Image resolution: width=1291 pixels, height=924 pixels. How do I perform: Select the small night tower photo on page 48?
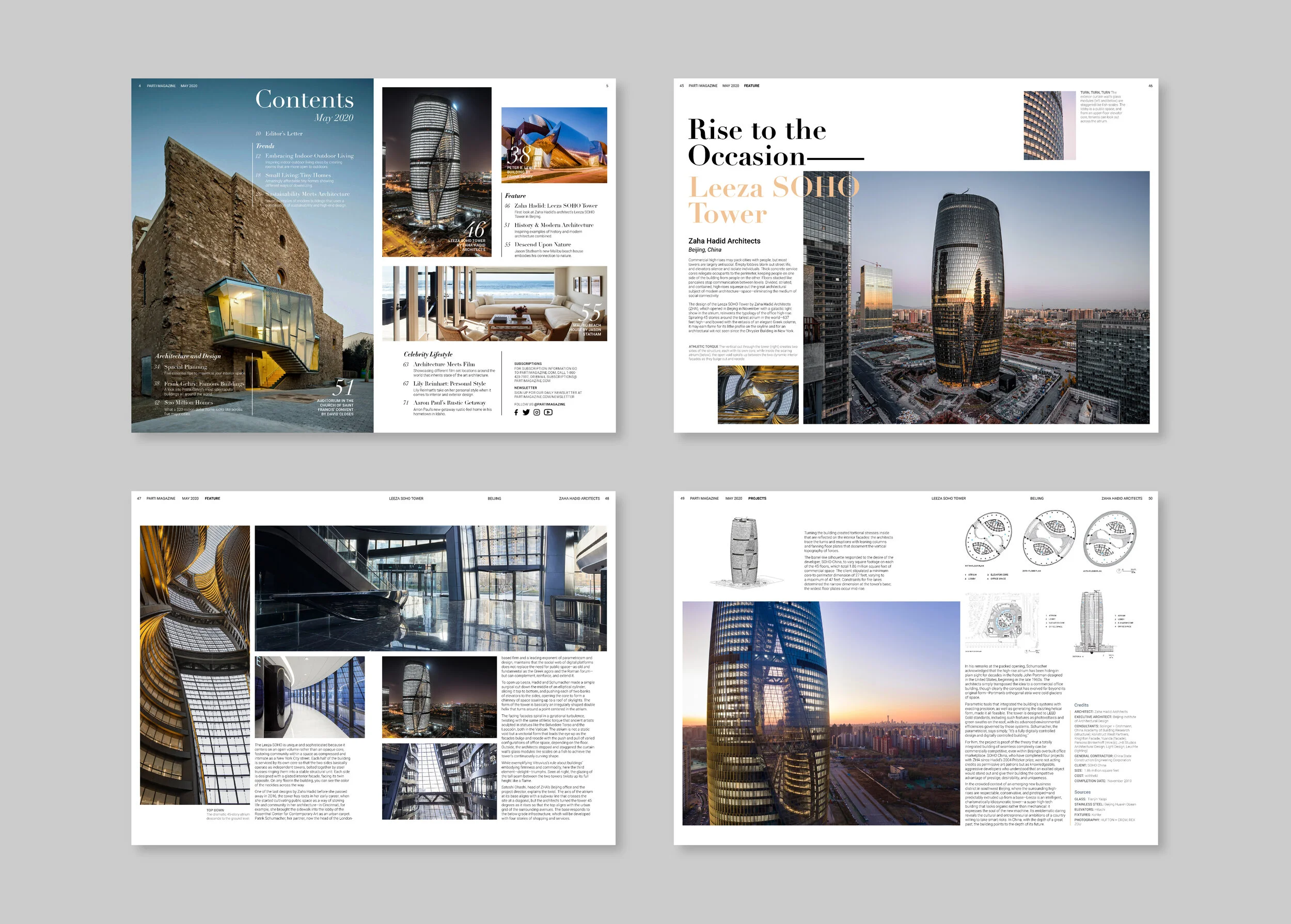439,697
